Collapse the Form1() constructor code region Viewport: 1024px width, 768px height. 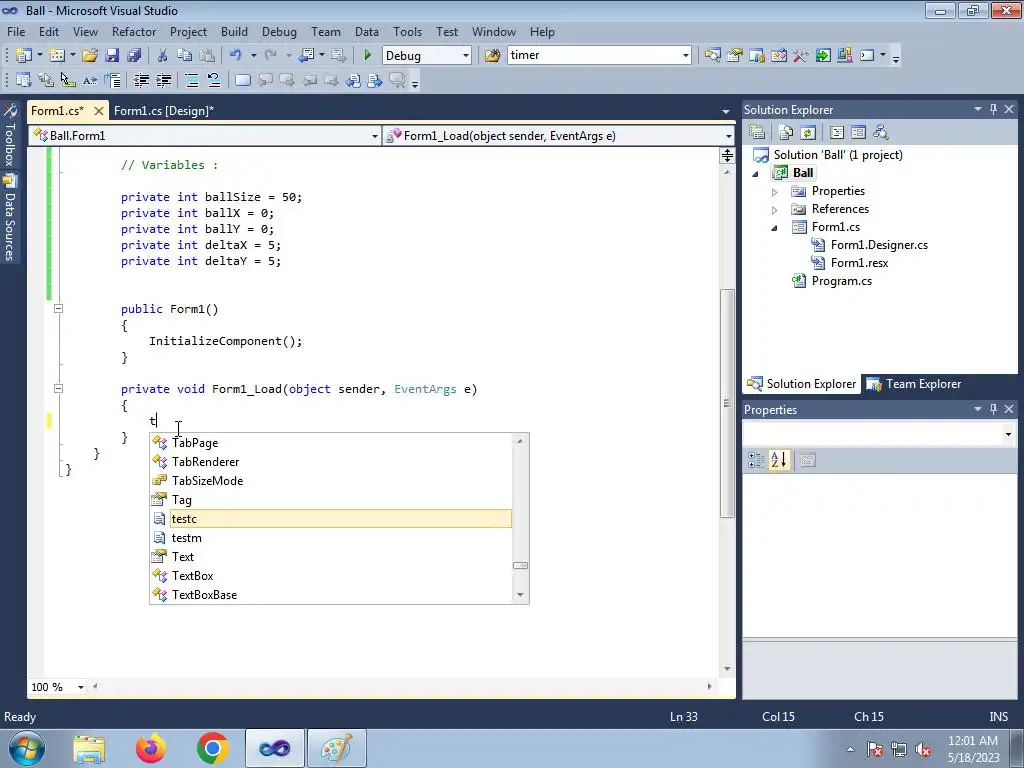[x=58, y=308]
